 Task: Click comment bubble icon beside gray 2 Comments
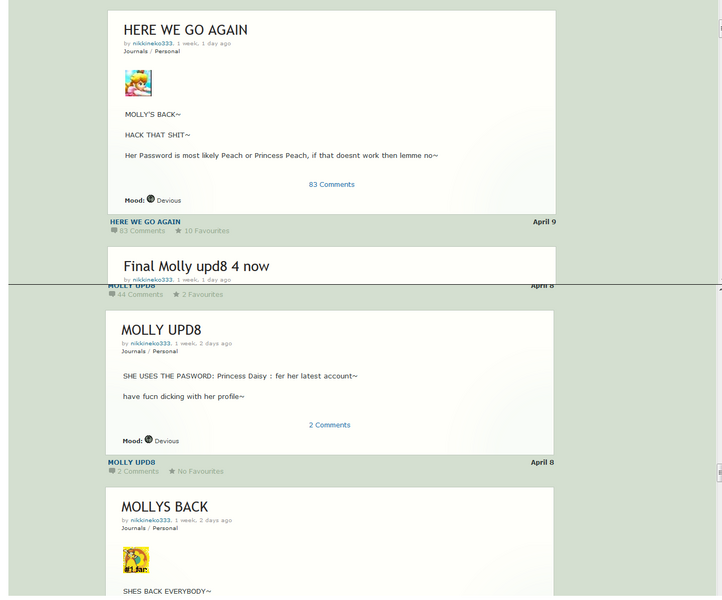(x=112, y=471)
